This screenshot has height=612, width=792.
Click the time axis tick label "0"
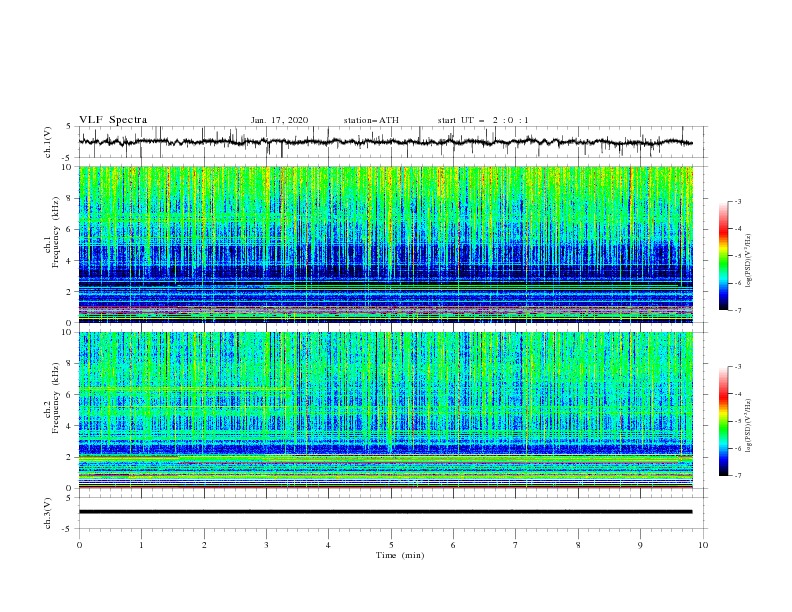pos(79,545)
